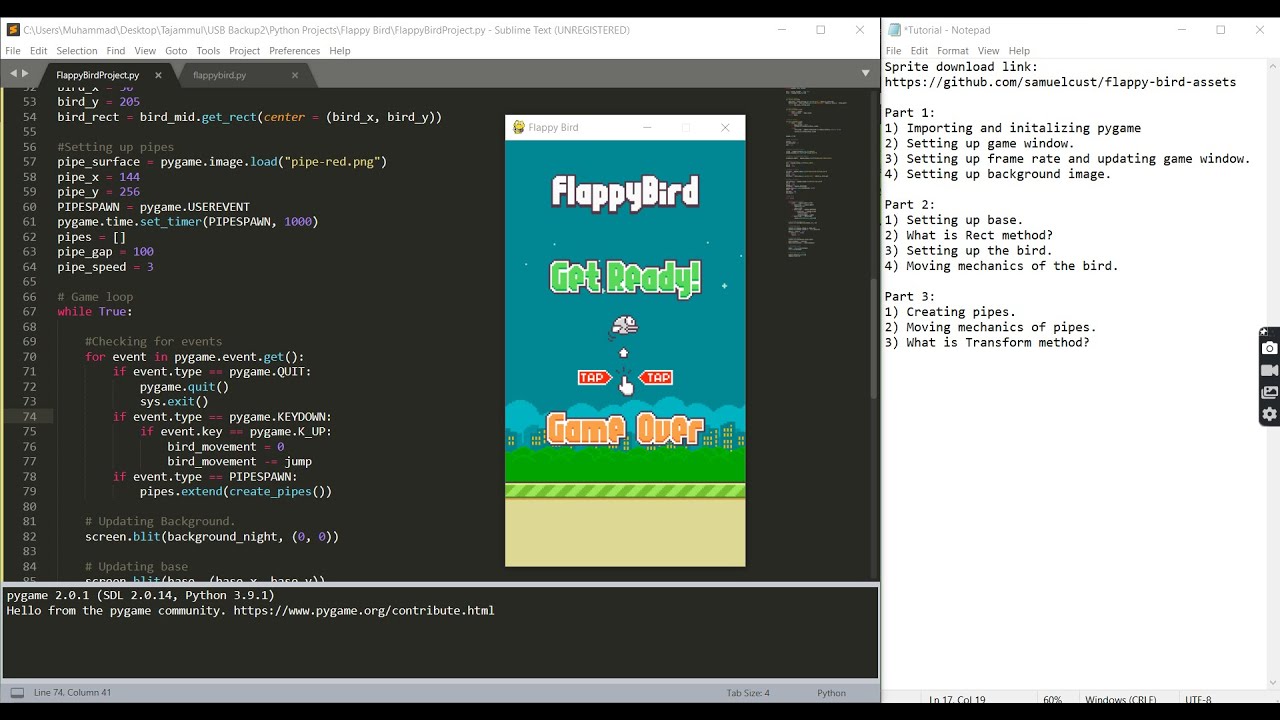Click pygame.org contribute URL in console output
1280x720 pixels.
[x=364, y=610]
